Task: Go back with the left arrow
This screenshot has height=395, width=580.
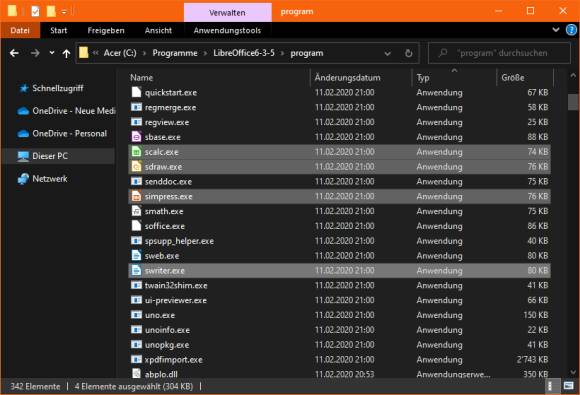Action: pyautogui.click(x=14, y=53)
